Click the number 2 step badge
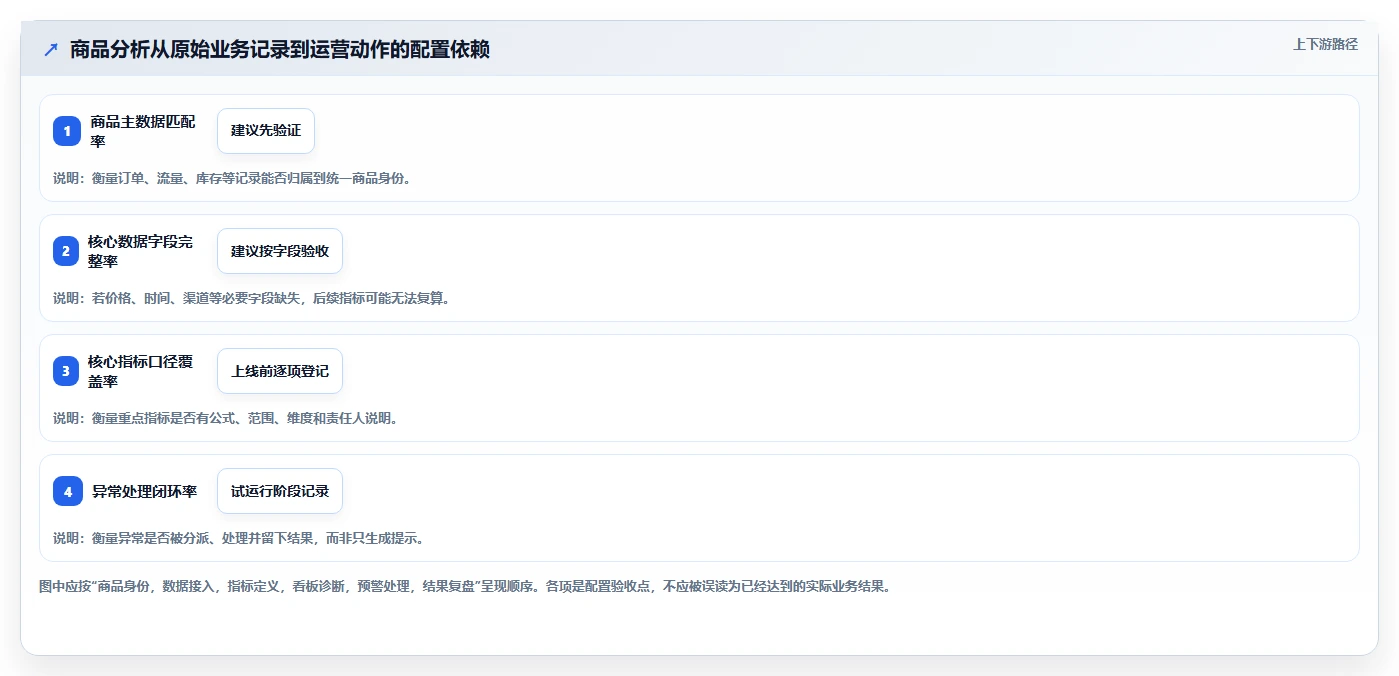The width and height of the screenshot is (1399, 676). click(67, 251)
